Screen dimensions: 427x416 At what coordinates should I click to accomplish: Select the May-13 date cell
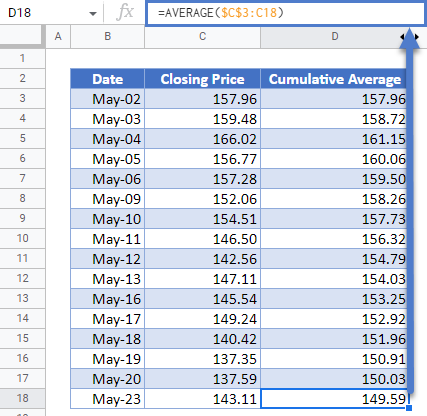tap(107, 279)
